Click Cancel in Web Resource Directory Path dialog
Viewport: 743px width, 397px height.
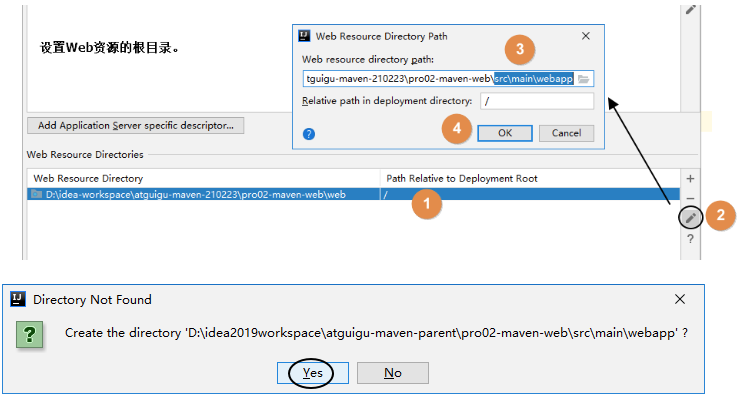(x=566, y=133)
